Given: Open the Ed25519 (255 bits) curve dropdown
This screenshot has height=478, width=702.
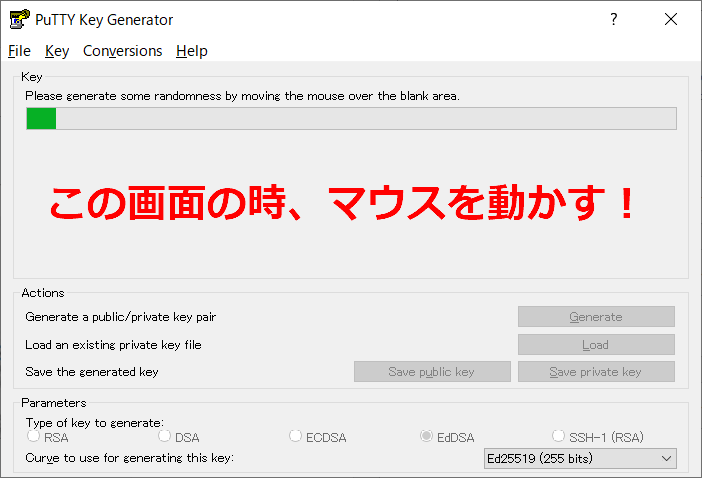Looking at the screenshot, I should click(x=580, y=459).
